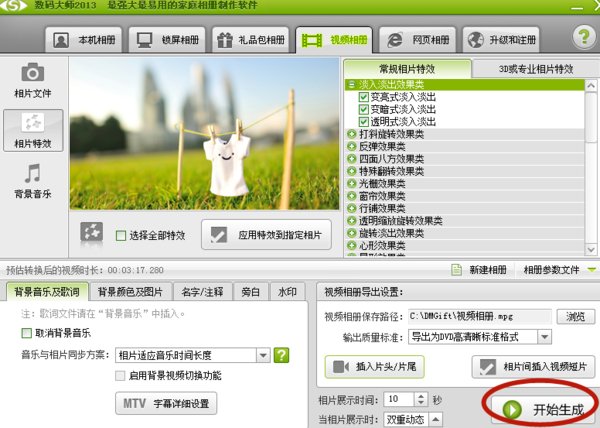Open the 本机相册 tab
The width and height of the screenshot is (600, 428).
83,40
